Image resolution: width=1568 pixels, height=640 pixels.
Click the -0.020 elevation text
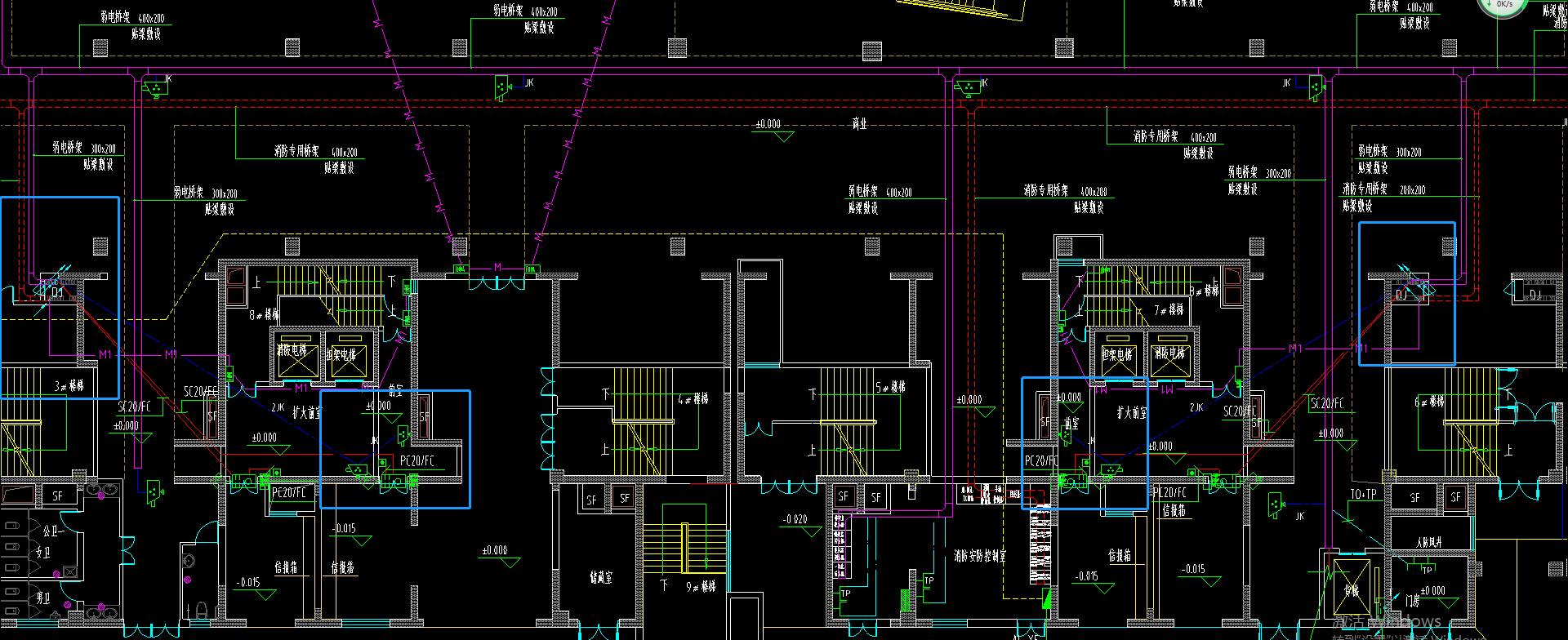(795, 519)
